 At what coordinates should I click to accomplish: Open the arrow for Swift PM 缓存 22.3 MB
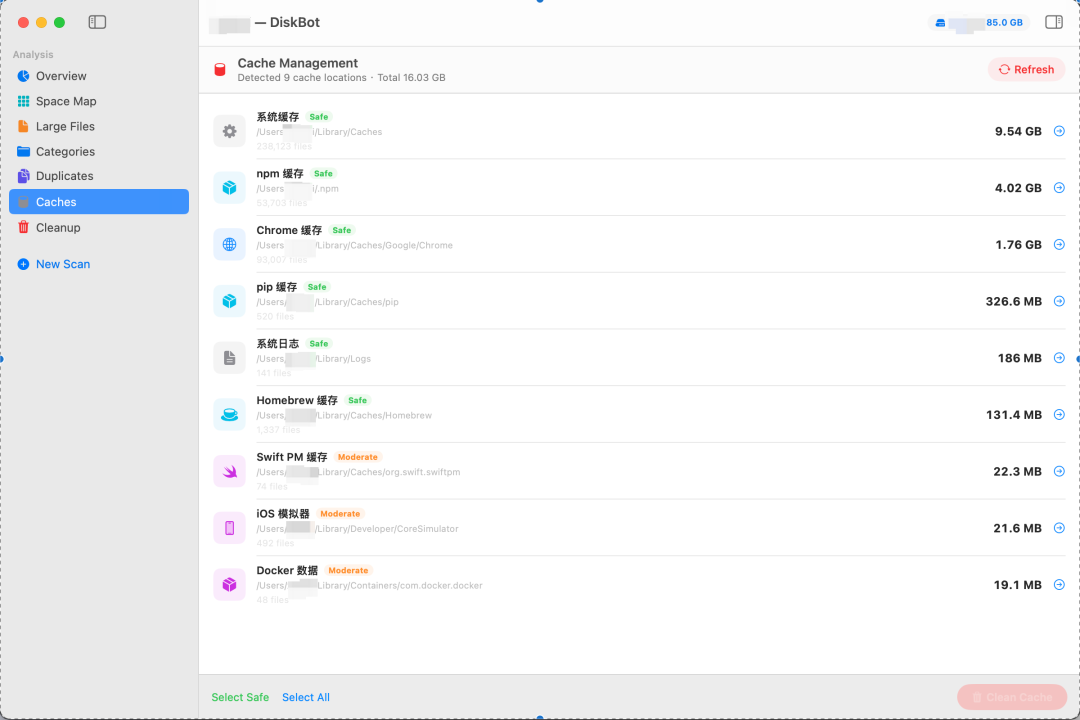click(x=1059, y=471)
